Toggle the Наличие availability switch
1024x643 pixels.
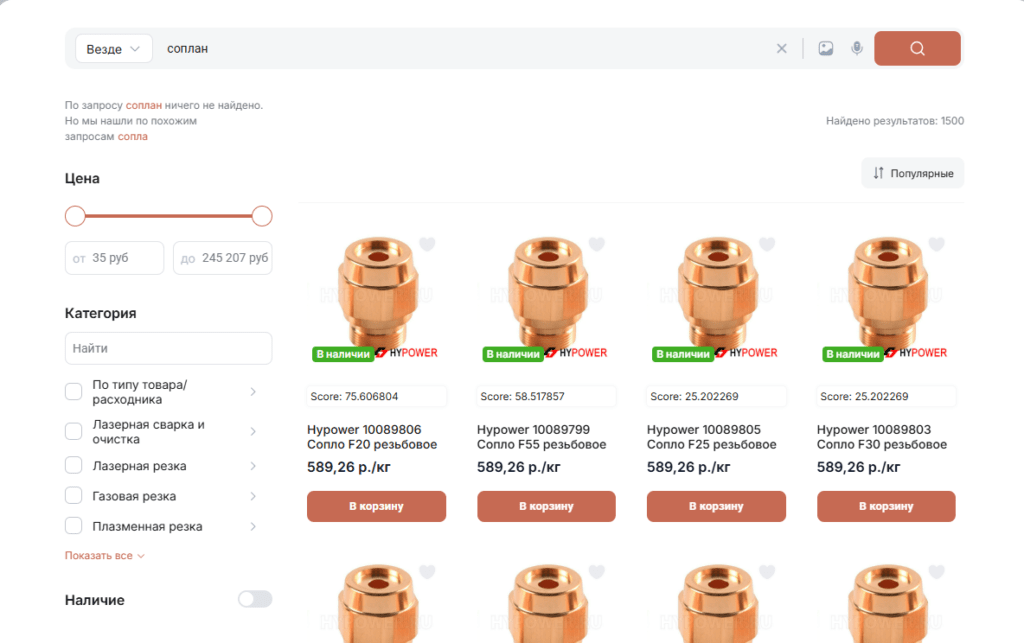click(x=255, y=599)
